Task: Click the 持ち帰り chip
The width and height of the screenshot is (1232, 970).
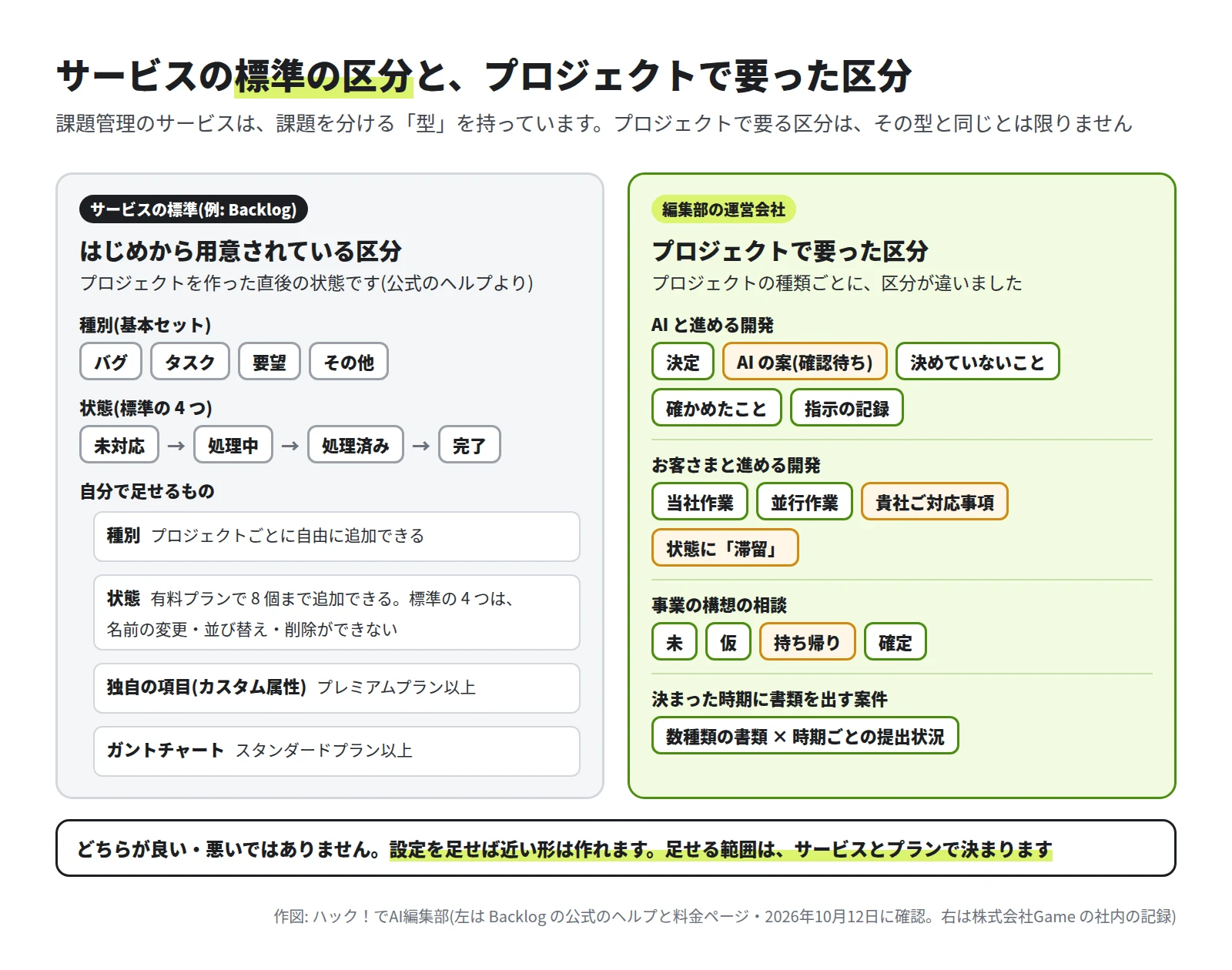Action: (x=808, y=642)
